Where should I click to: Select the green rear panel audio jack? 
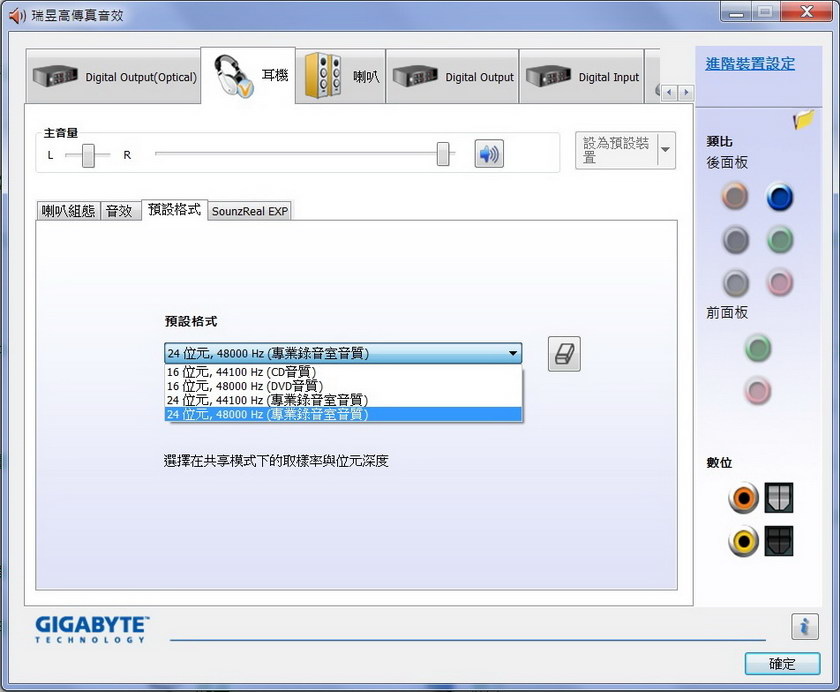[x=779, y=239]
